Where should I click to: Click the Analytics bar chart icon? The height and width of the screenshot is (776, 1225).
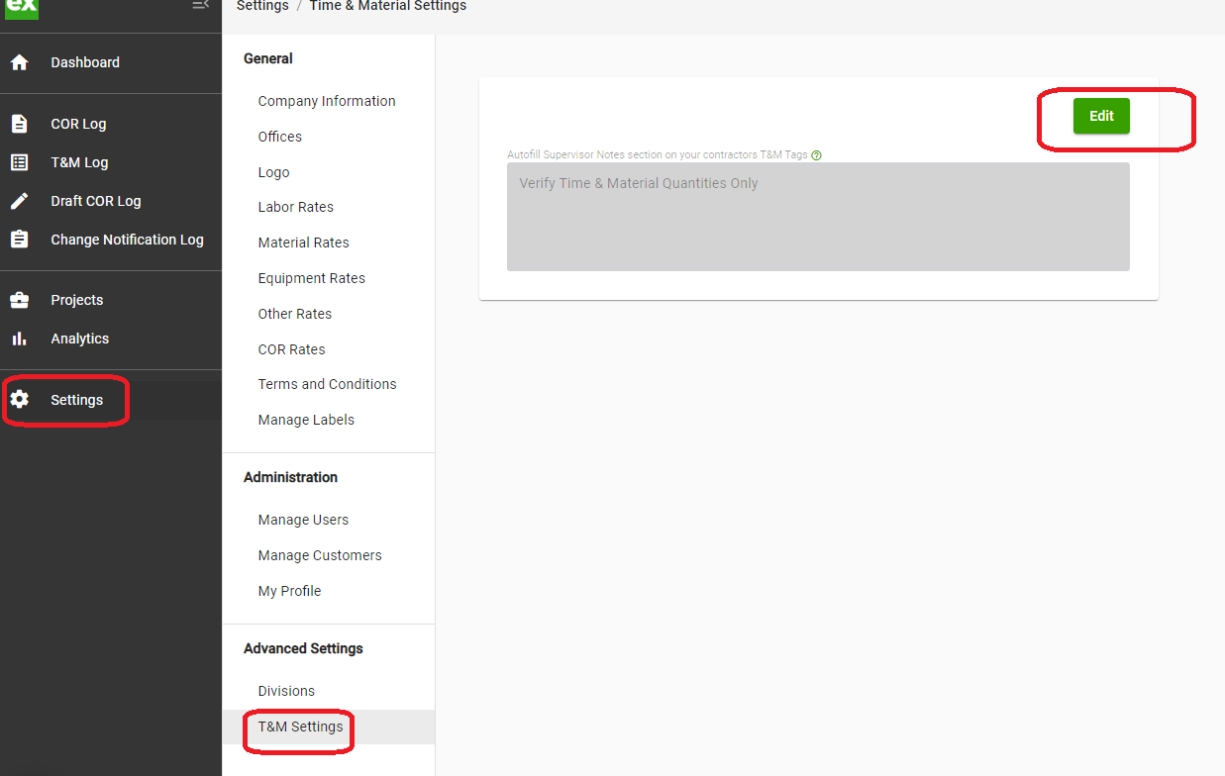click(x=19, y=339)
